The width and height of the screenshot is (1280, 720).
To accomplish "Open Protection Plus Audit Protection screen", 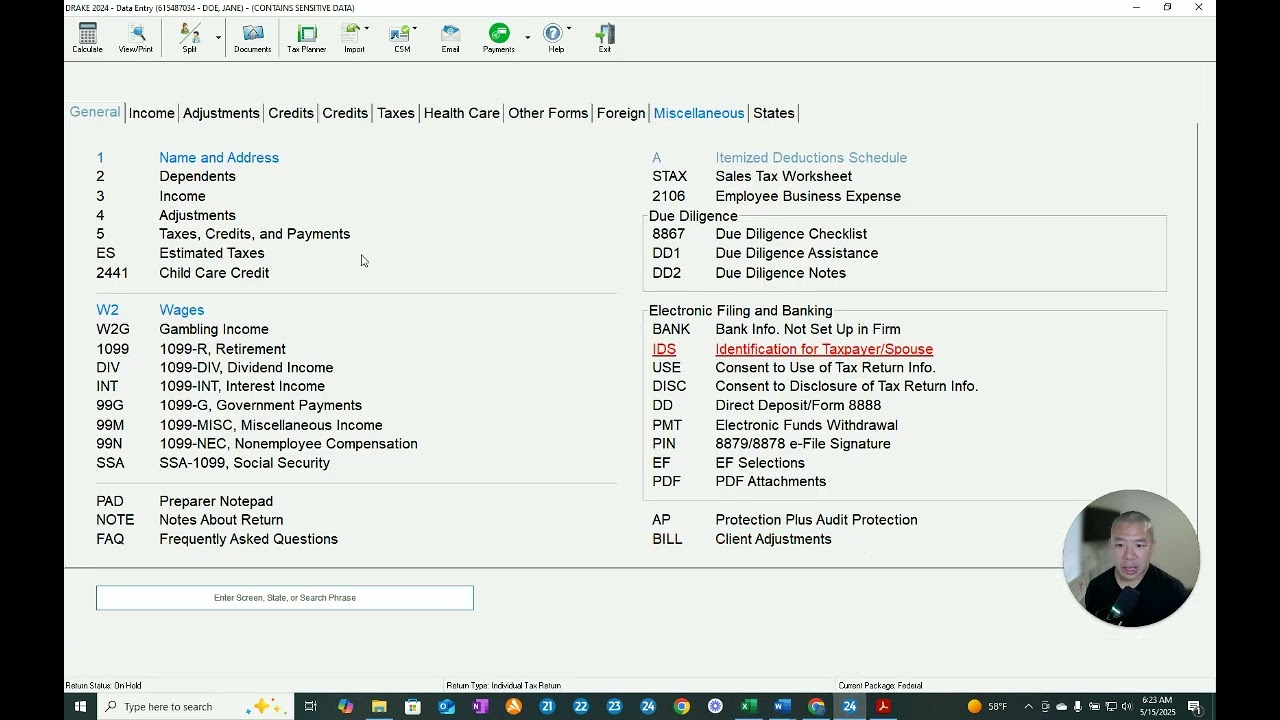I will point(816,520).
